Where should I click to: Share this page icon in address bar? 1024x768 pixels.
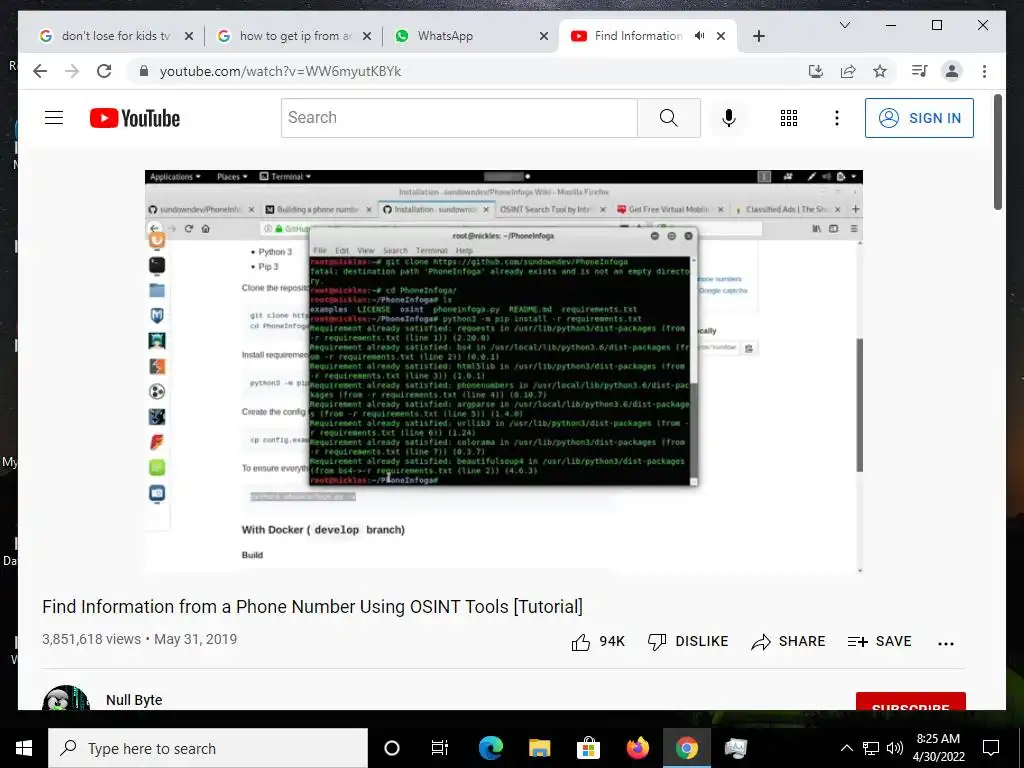[x=848, y=71]
